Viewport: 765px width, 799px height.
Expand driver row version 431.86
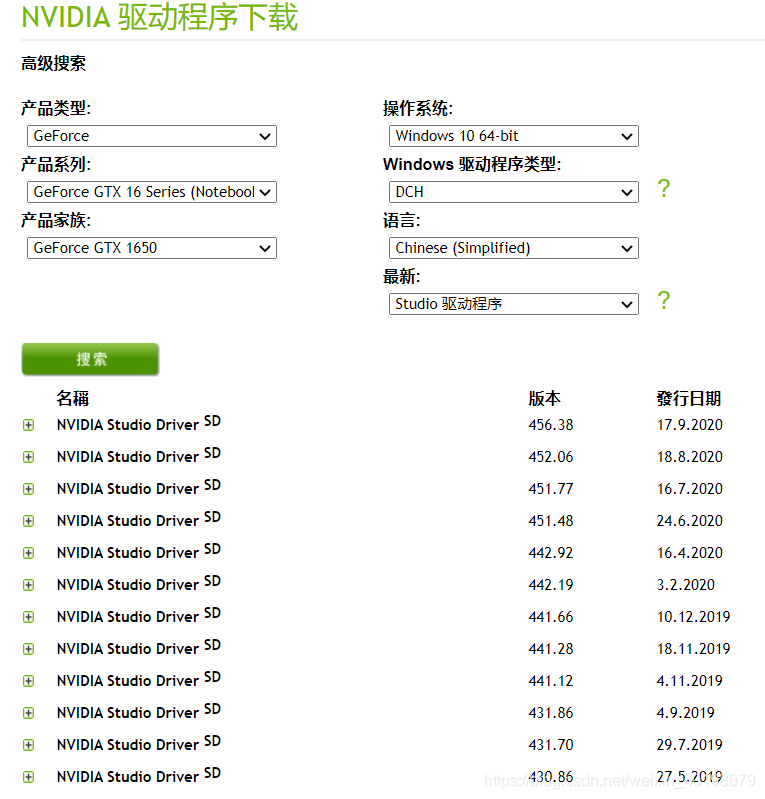[29, 713]
